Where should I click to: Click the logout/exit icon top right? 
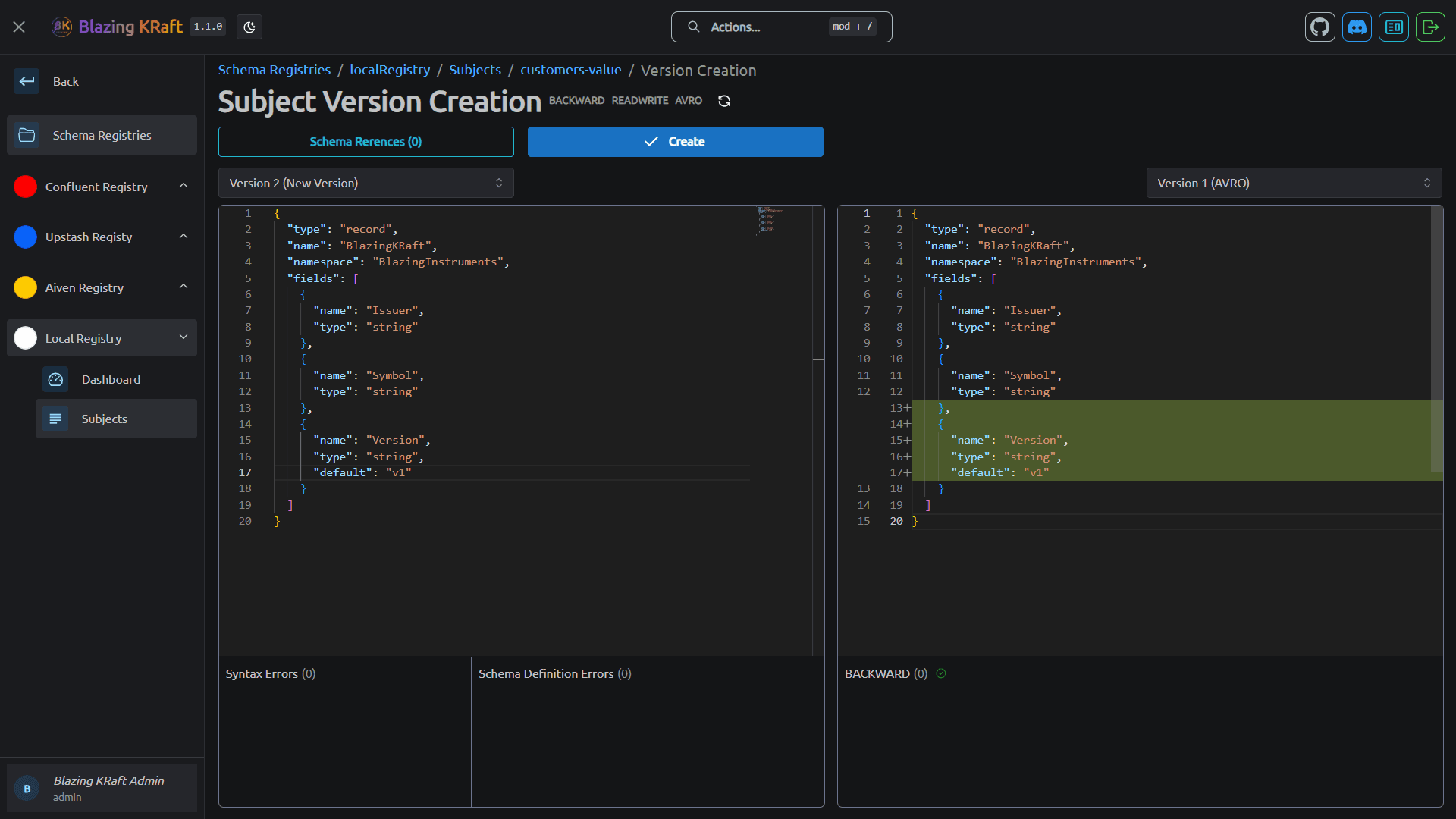1431,27
